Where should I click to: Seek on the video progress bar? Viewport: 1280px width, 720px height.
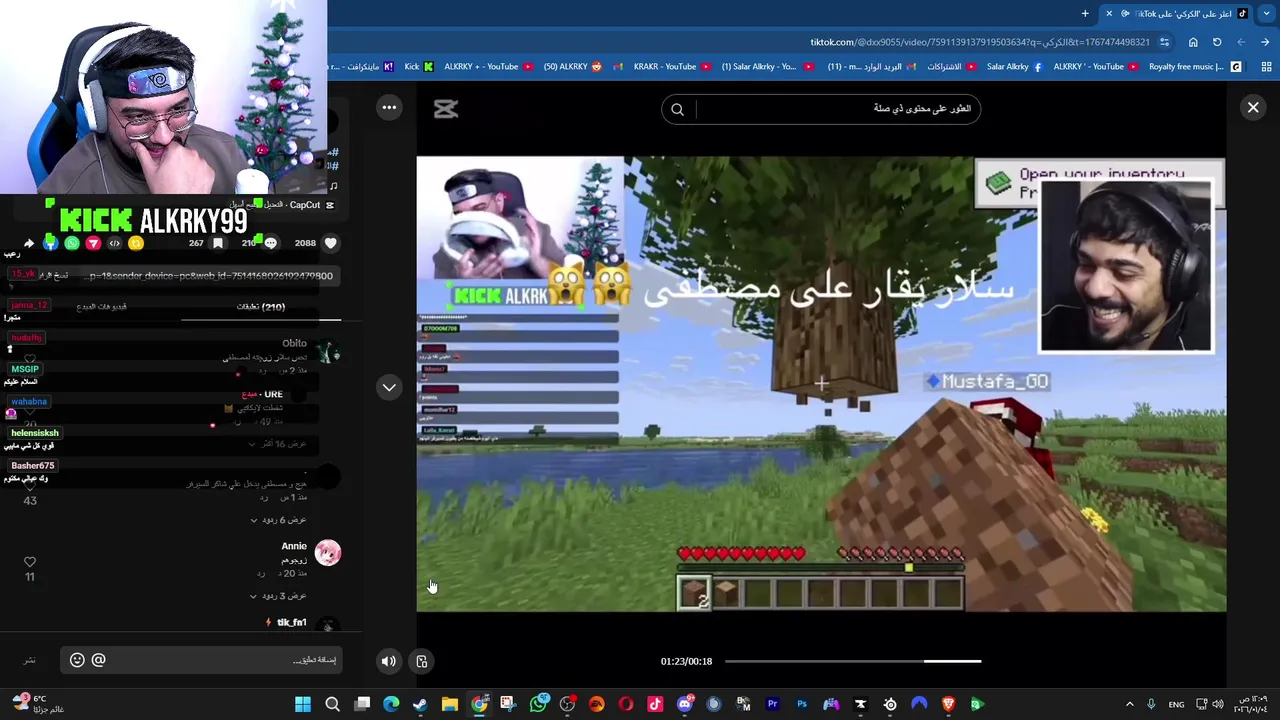[x=853, y=661]
